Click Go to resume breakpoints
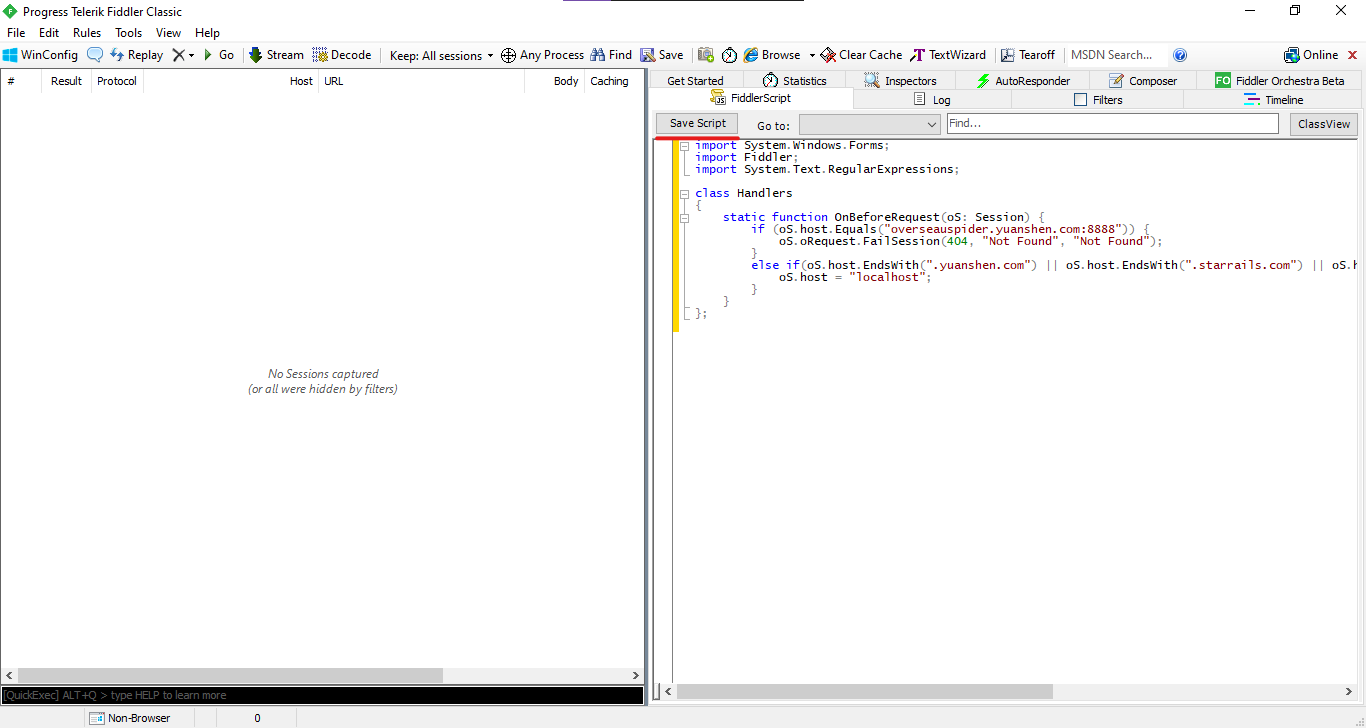The height and width of the screenshot is (728, 1366). pyautogui.click(x=218, y=55)
